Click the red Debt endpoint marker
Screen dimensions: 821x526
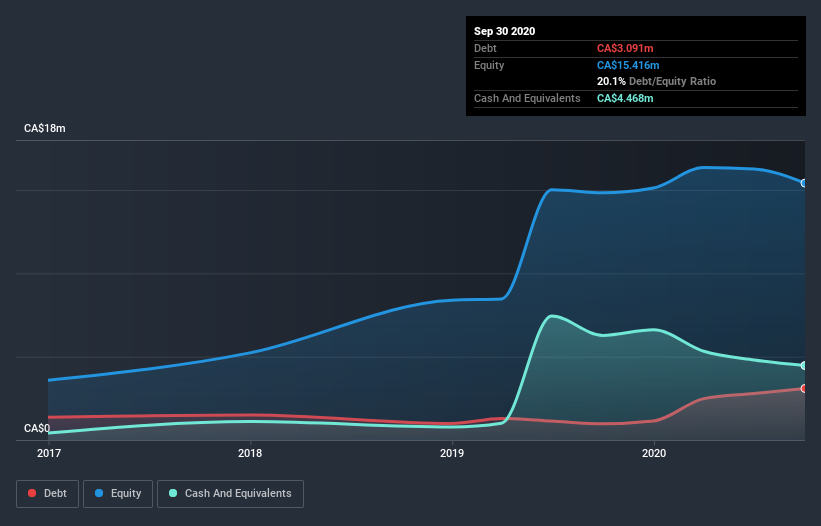point(804,388)
